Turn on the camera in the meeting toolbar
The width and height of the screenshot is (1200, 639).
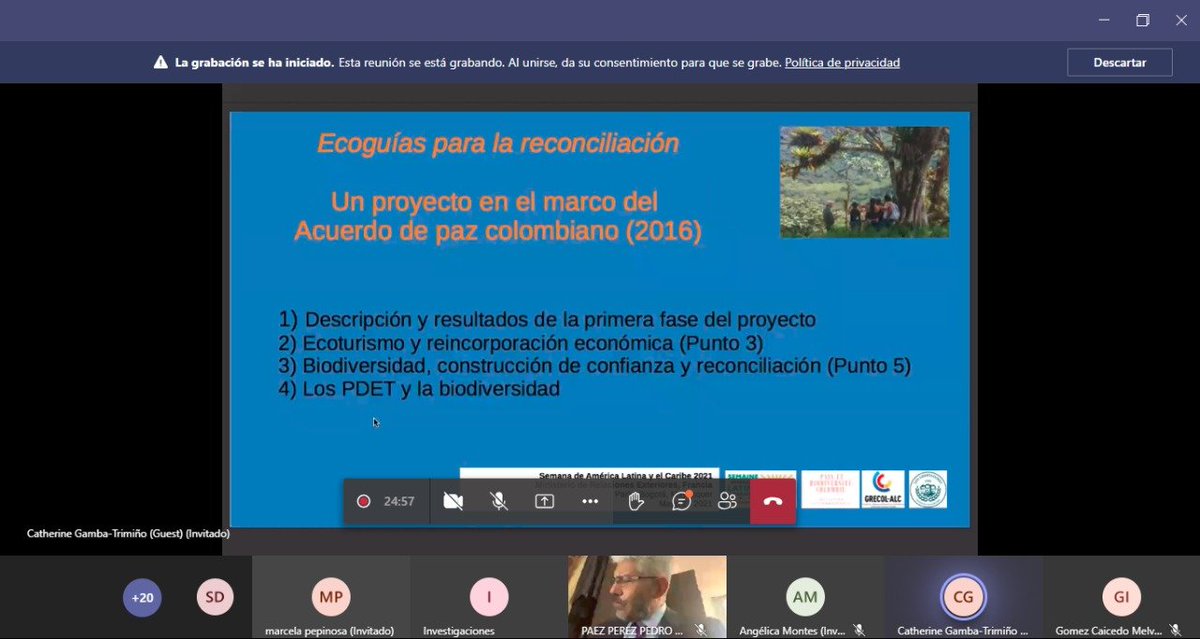[453, 501]
